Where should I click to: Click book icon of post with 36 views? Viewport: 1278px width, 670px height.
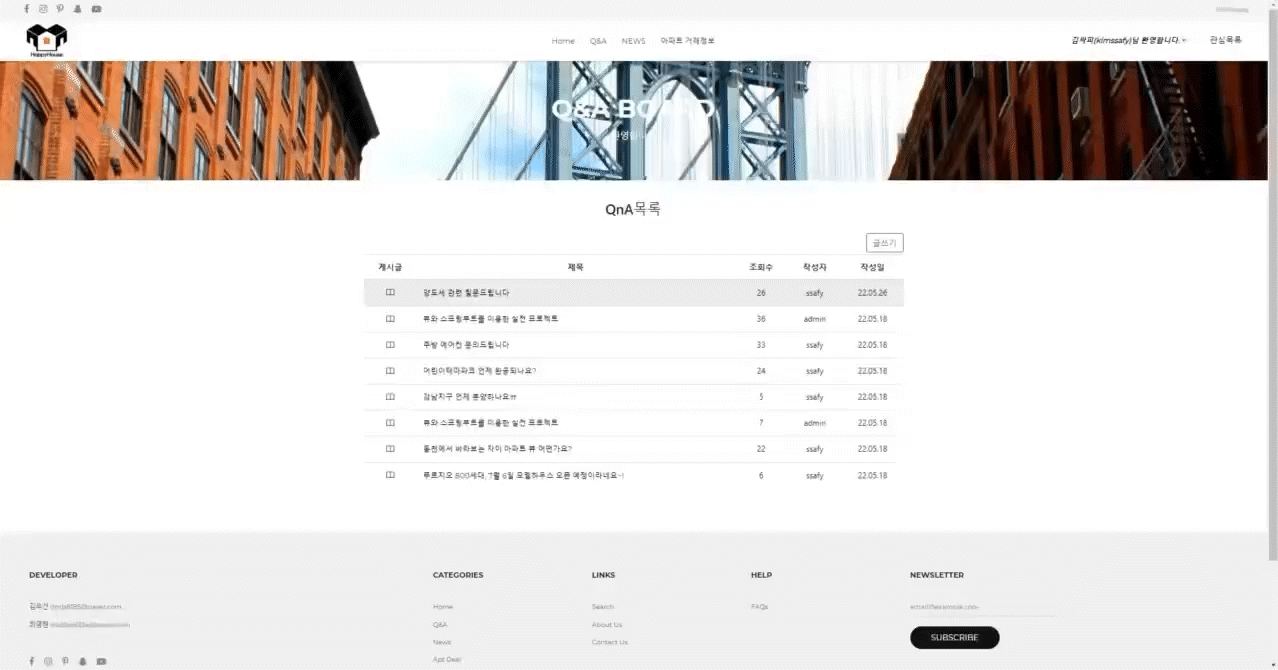(390, 319)
